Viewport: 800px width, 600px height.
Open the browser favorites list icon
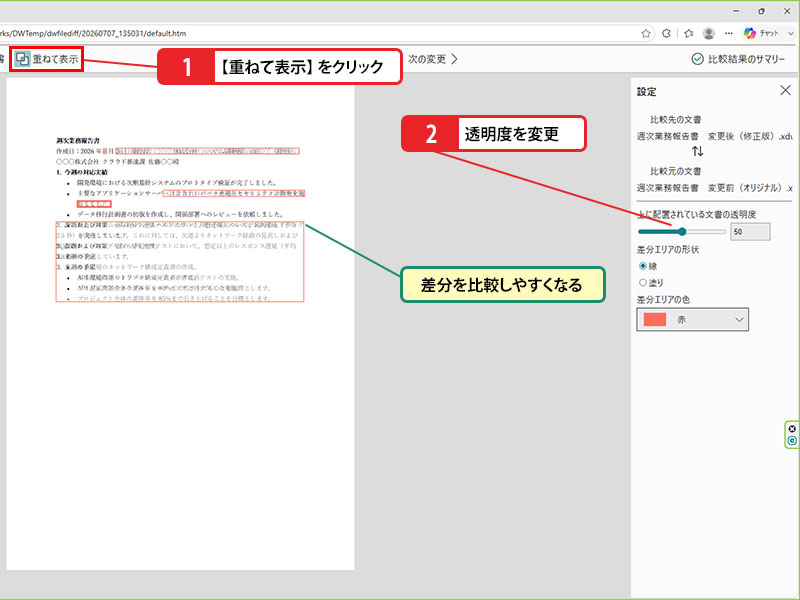coord(689,34)
